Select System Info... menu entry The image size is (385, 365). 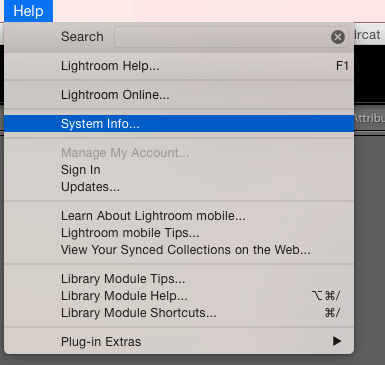pyautogui.click(x=179, y=124)
